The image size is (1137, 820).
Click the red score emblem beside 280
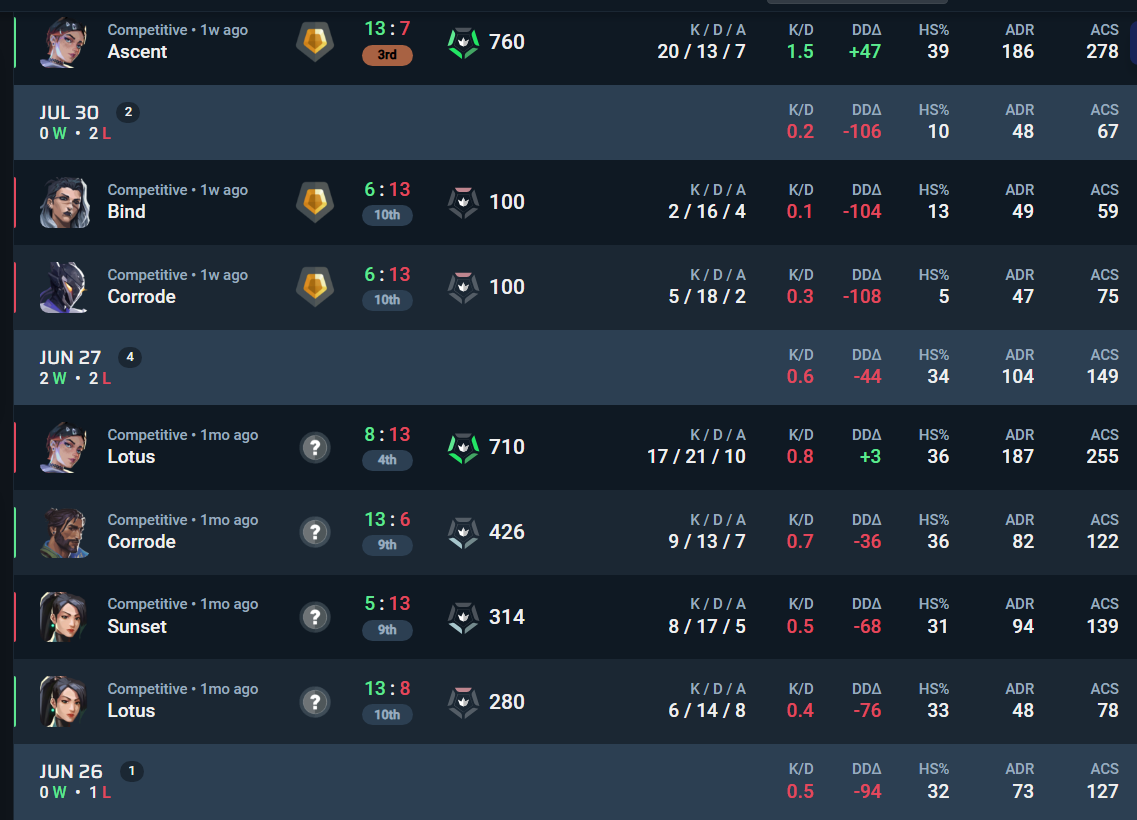click(x=463, y=703)
